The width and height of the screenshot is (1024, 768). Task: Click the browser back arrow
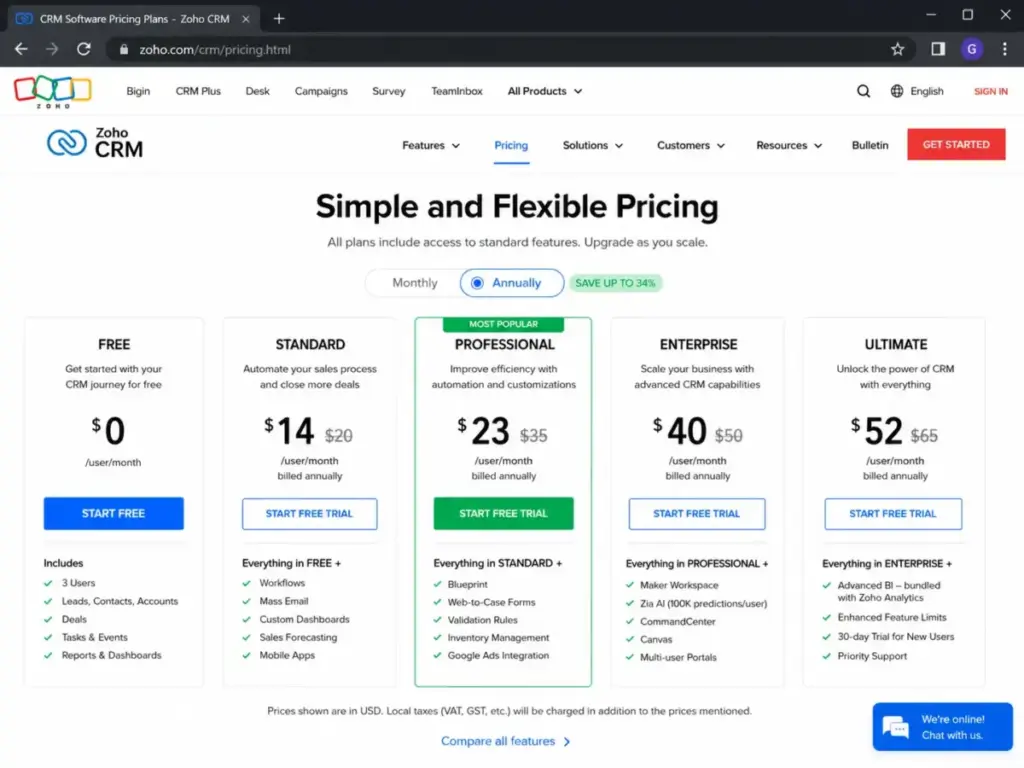coord(21,49)
